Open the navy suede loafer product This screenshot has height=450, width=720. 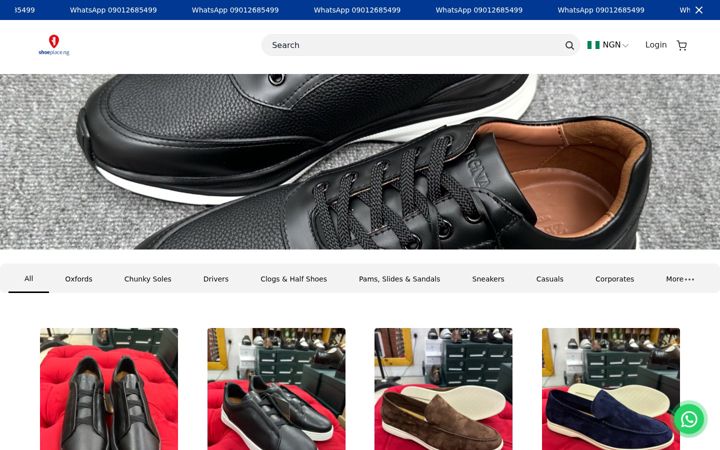point(611,389)
